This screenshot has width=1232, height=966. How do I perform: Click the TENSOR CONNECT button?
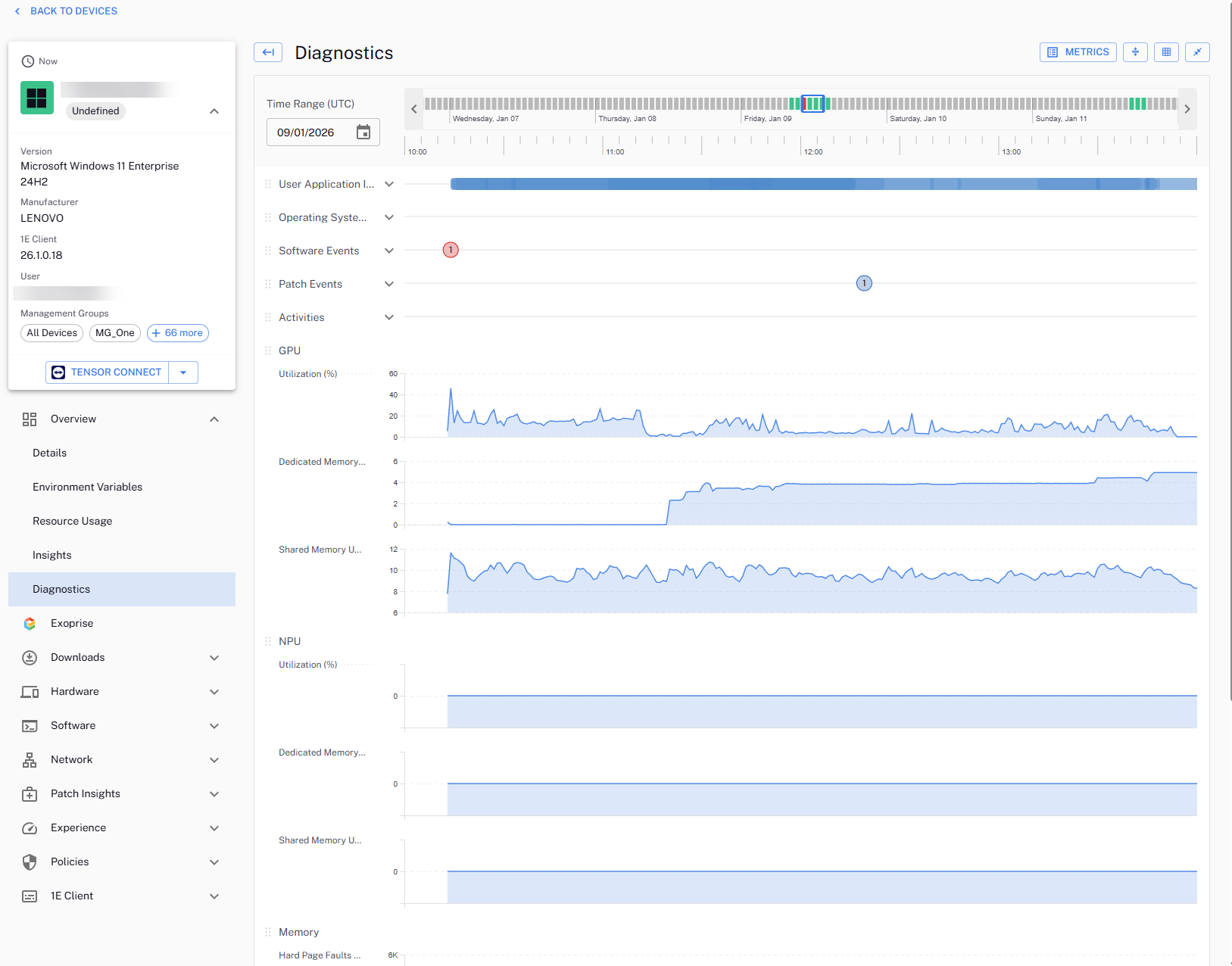[x=107, y=372]
